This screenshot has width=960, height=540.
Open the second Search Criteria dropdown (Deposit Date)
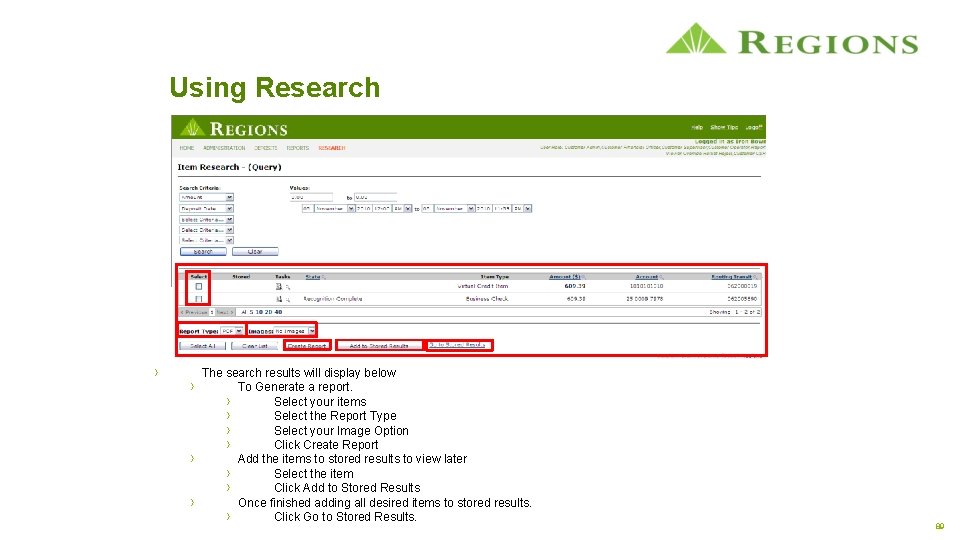206,209
